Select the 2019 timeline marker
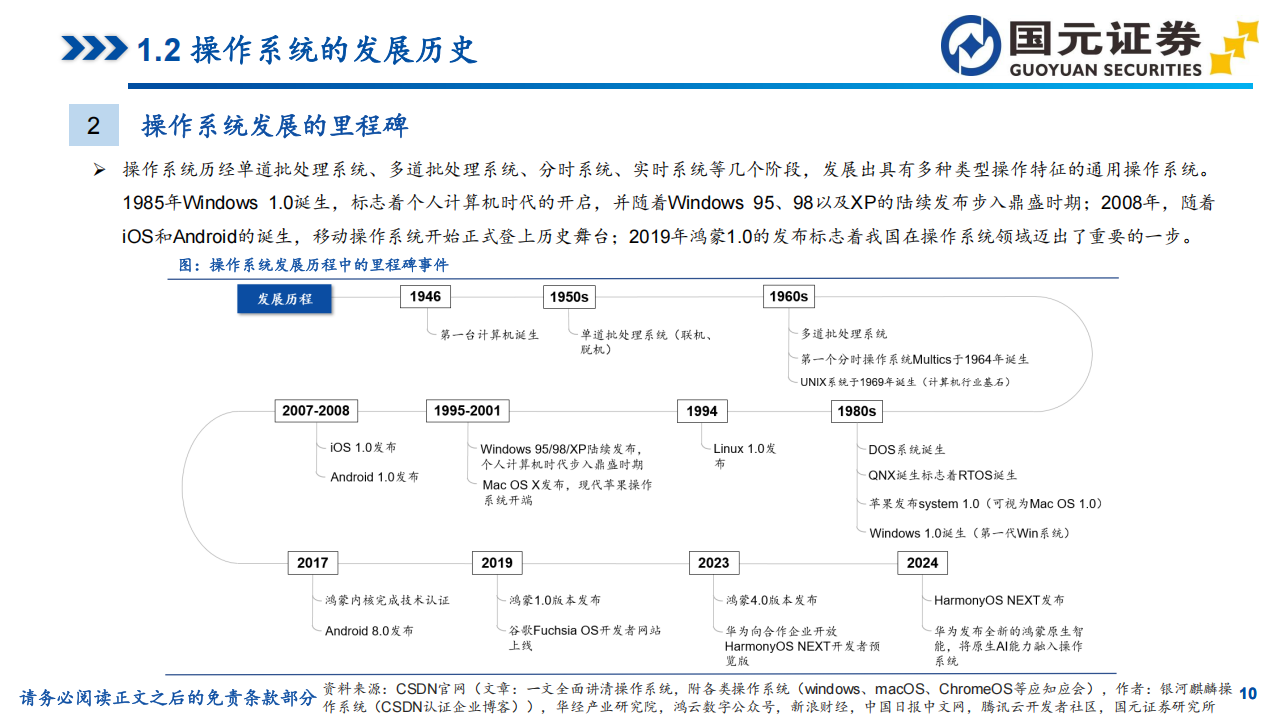This screenshot has height=720, width=1280. (x=497, y=562)
